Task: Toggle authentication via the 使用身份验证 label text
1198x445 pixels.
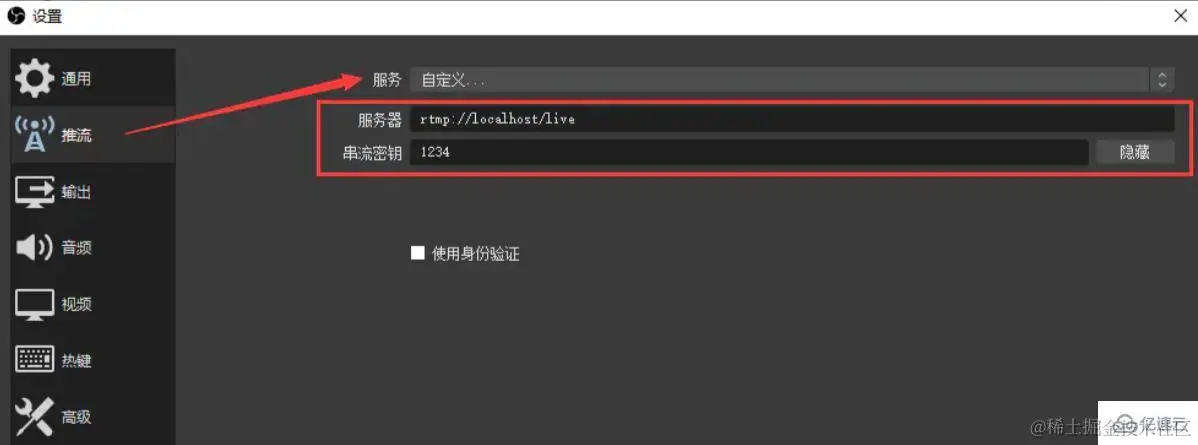Action: (x=476, y=254)
